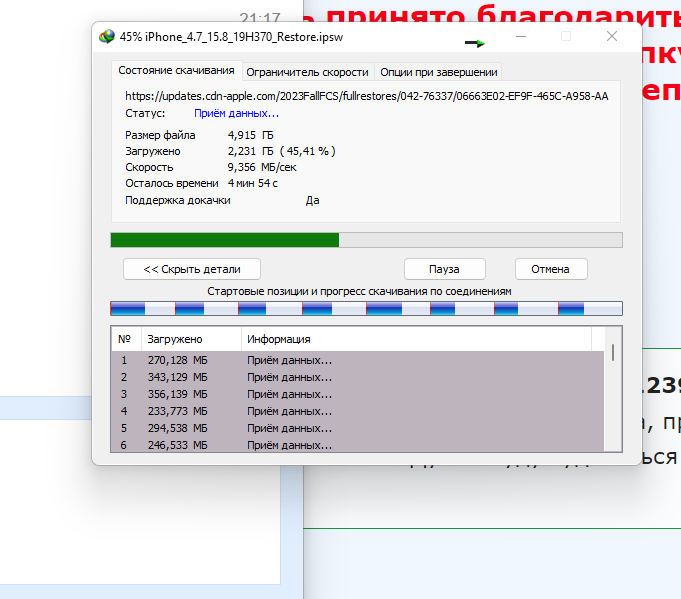Close the download window

tap(612, 36)
